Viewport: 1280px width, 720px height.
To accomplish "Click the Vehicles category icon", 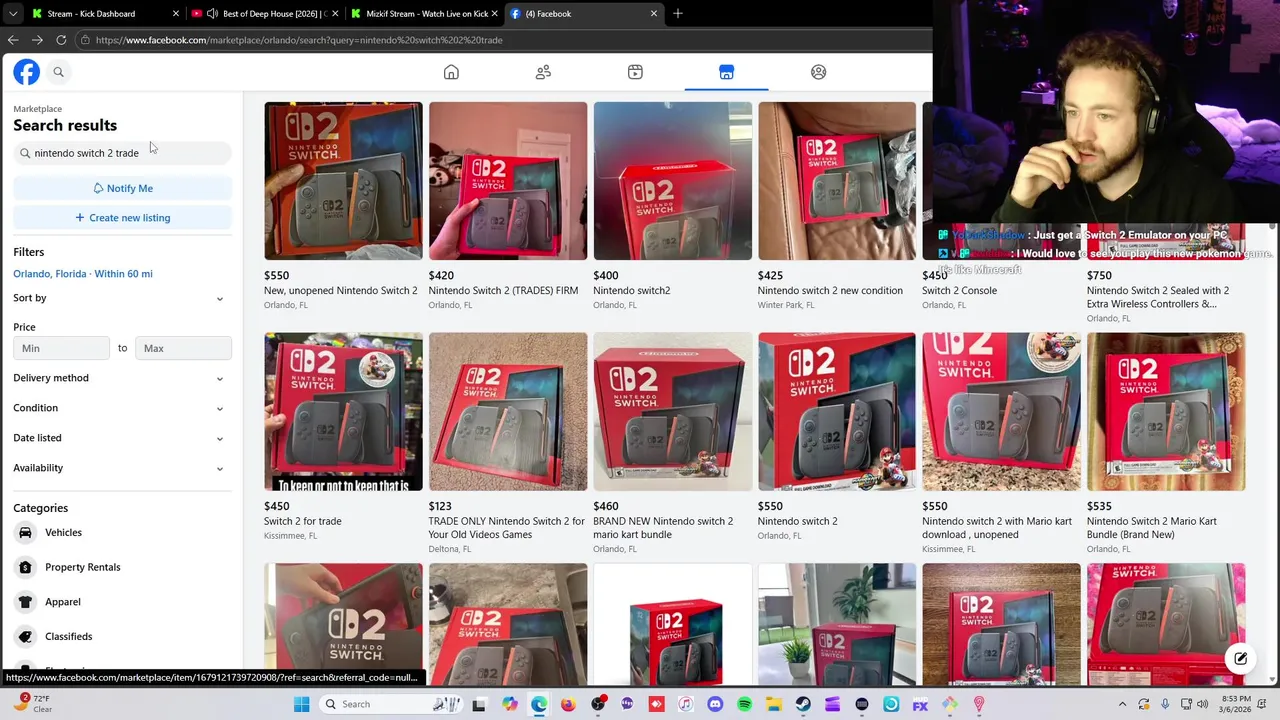I will [x=25, y=533].
